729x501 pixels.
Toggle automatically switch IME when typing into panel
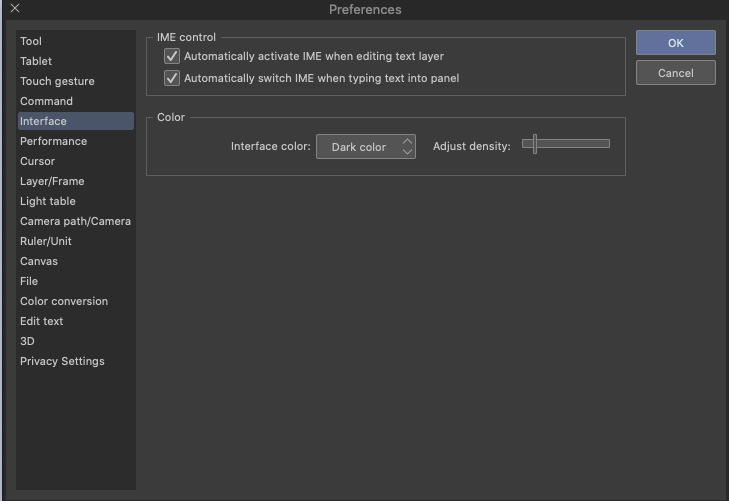tap(172, 78)
